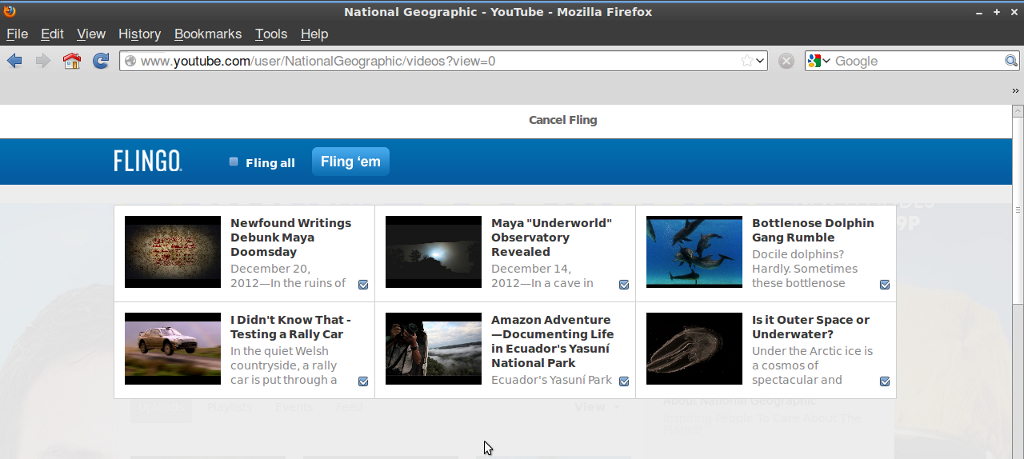
Task: Open the Help menu
Action: [x=314, y=34]
